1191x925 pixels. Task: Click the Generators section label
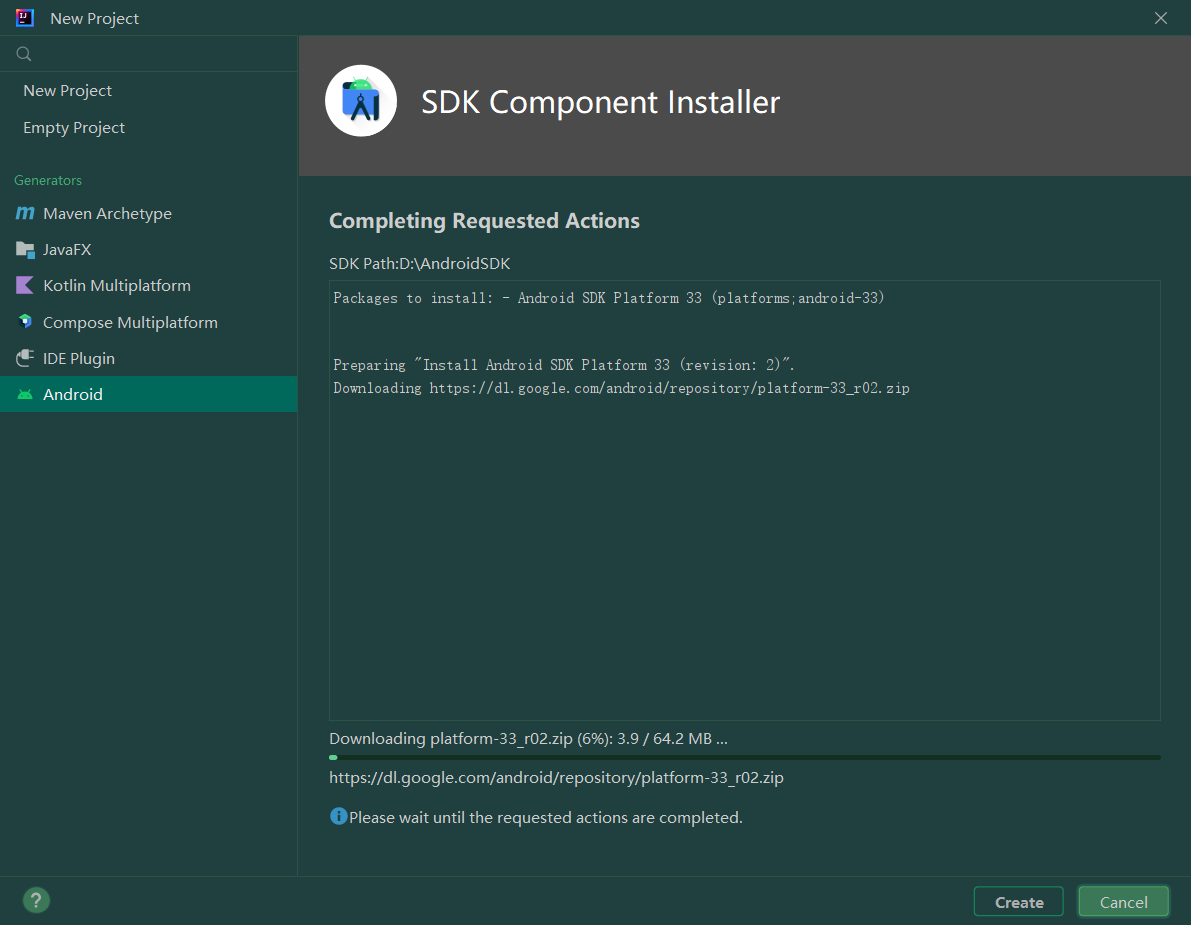48,180
